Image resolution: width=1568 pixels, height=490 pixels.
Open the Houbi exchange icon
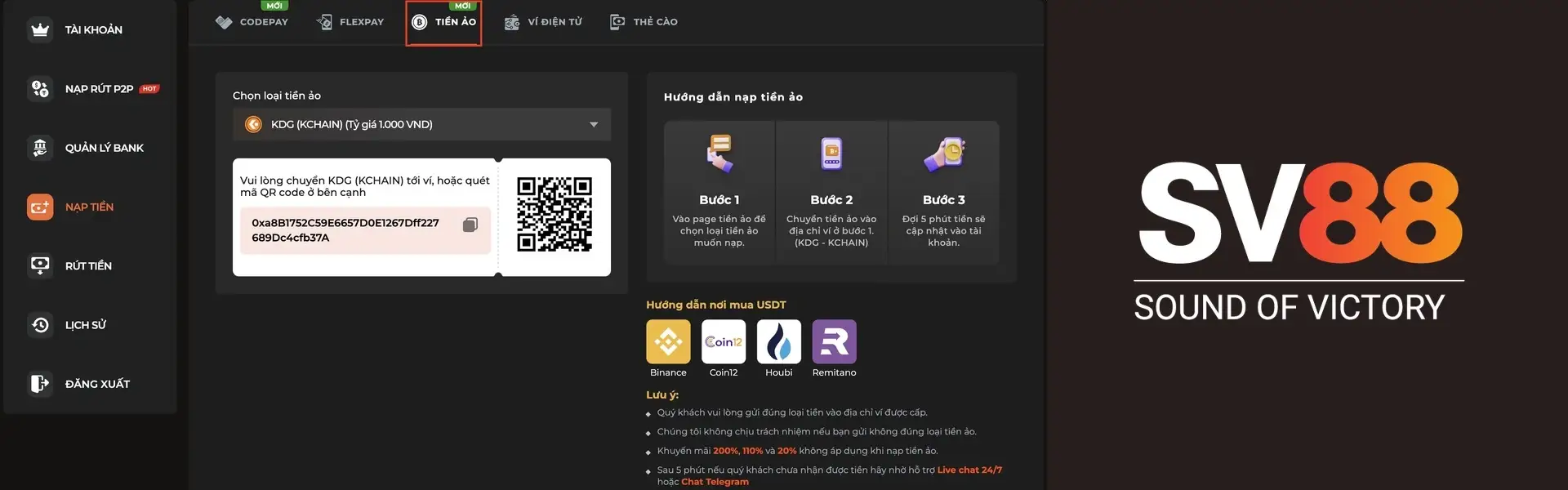(x=778, y=341)
